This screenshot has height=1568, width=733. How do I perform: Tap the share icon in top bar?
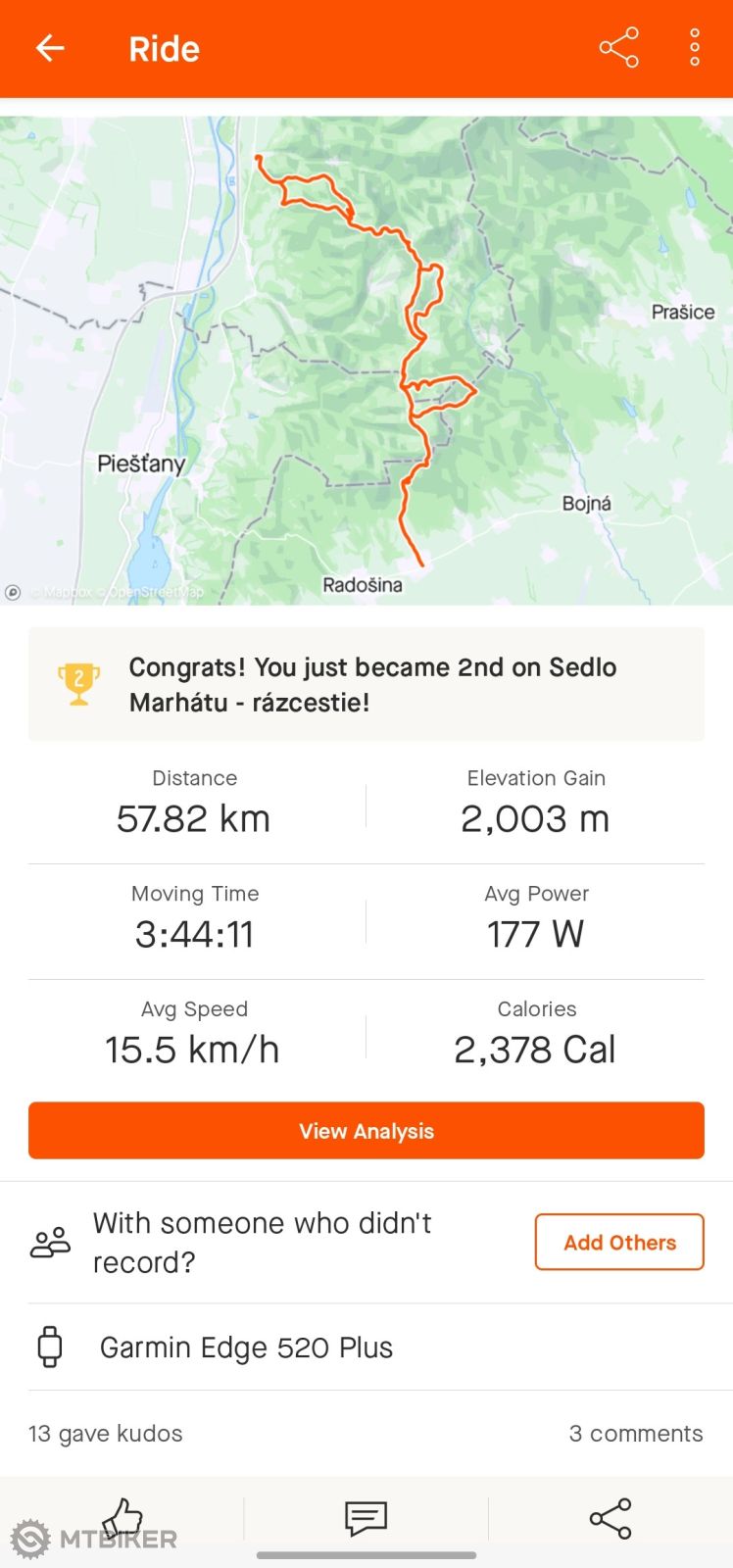(618, 48)
